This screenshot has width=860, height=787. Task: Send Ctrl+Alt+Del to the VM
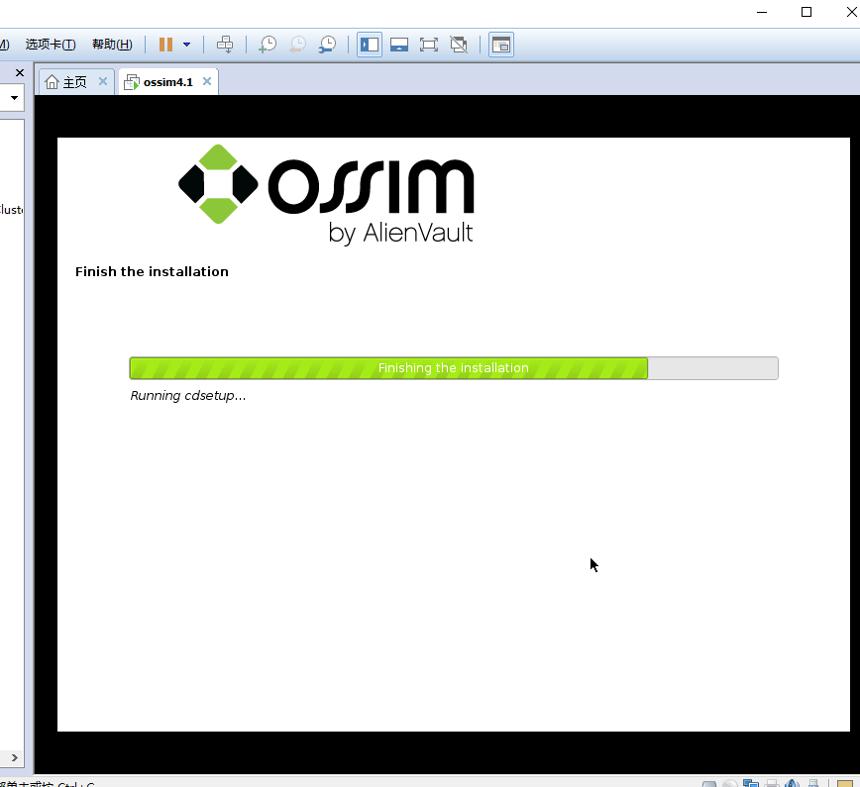(225, 44)
